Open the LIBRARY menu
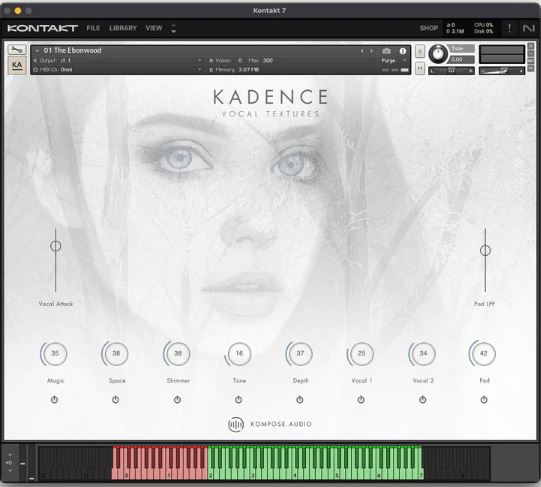 click(x=123, y=28)
